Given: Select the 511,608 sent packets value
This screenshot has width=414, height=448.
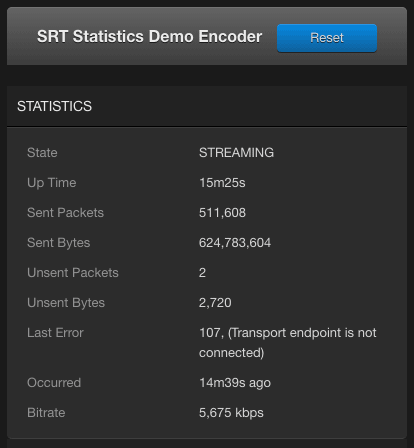Looking at the screenshot, I should pyautogui.click(x=222, y=213).
